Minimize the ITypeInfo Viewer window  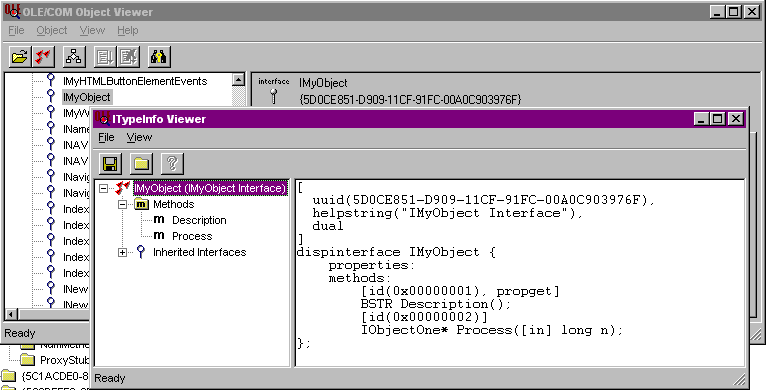click(702, 118)
